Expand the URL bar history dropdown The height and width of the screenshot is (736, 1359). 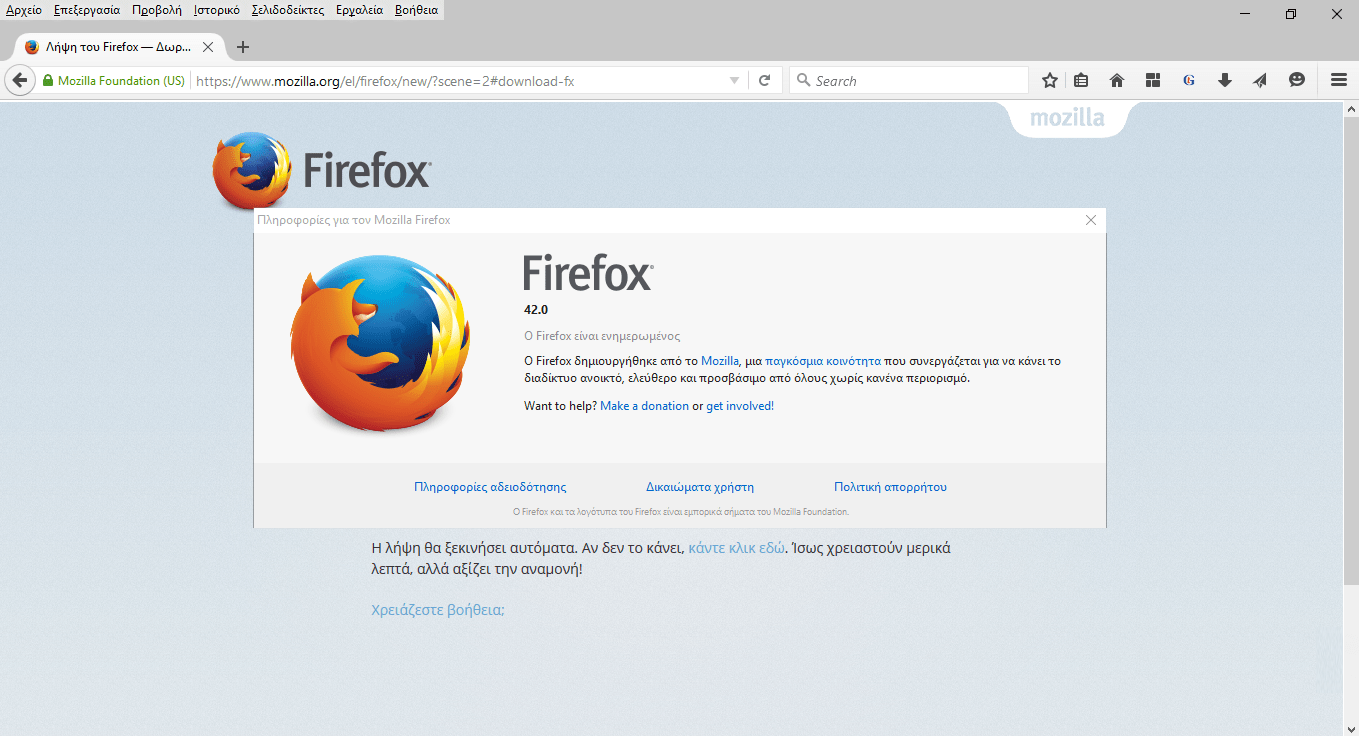(734, 81)
